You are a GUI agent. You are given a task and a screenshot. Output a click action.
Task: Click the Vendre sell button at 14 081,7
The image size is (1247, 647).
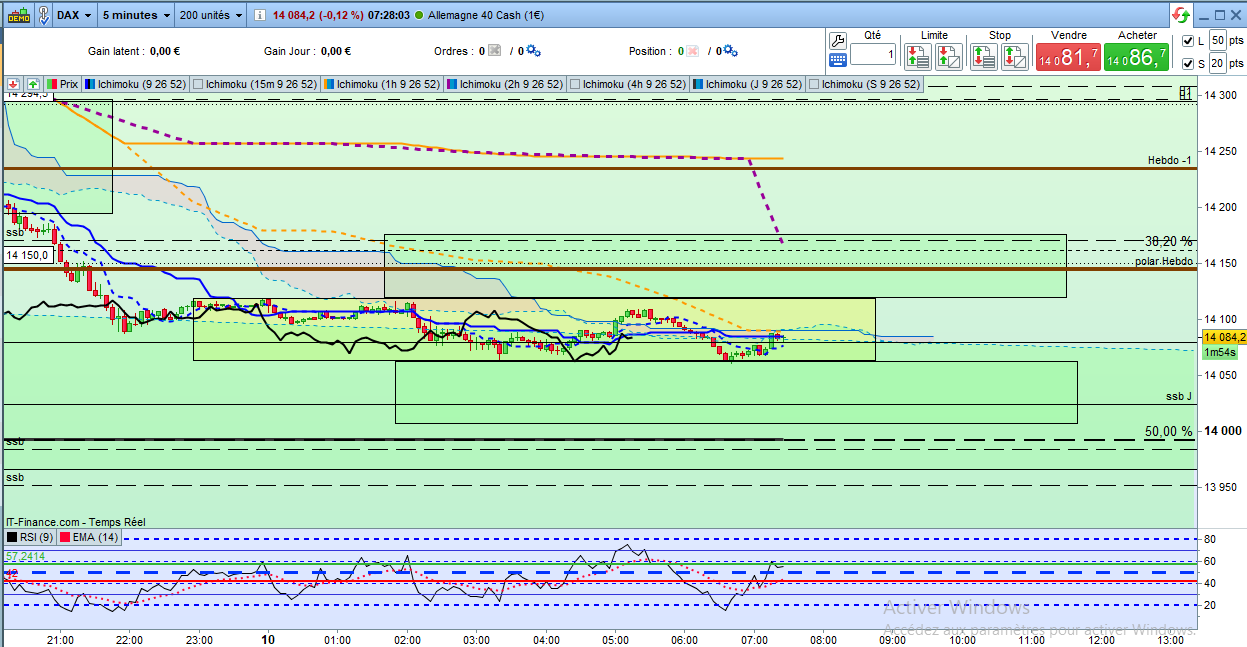(x=1068, y=58)
